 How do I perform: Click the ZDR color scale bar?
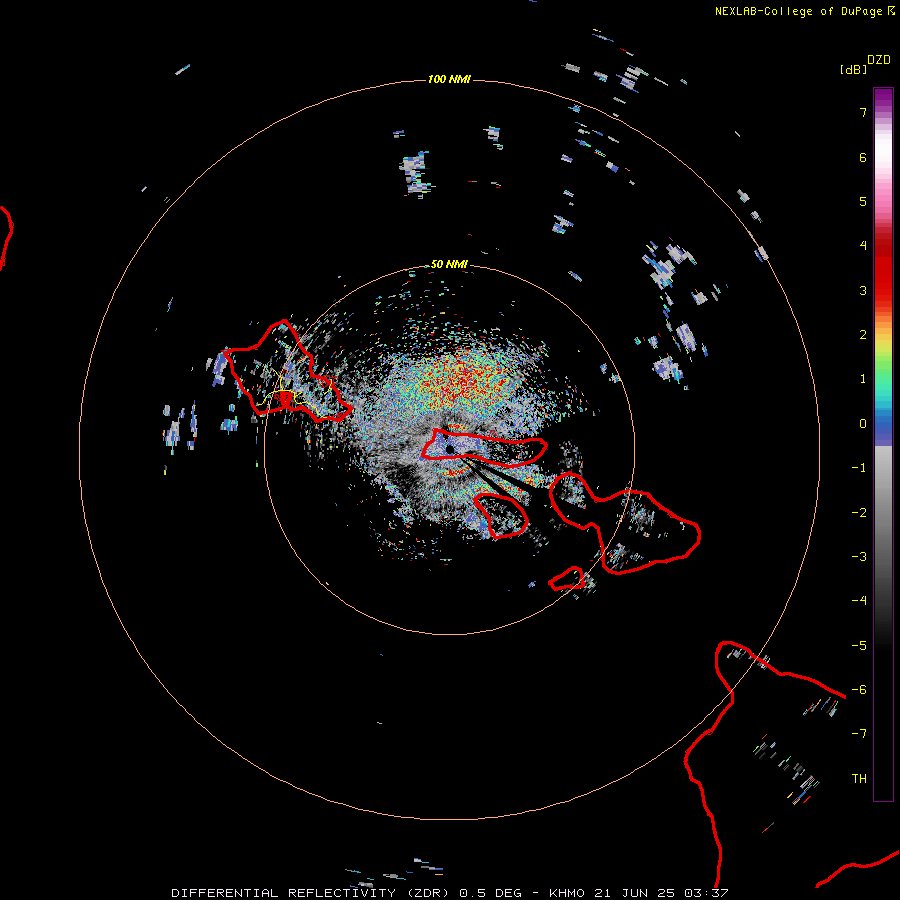[883, 444]
